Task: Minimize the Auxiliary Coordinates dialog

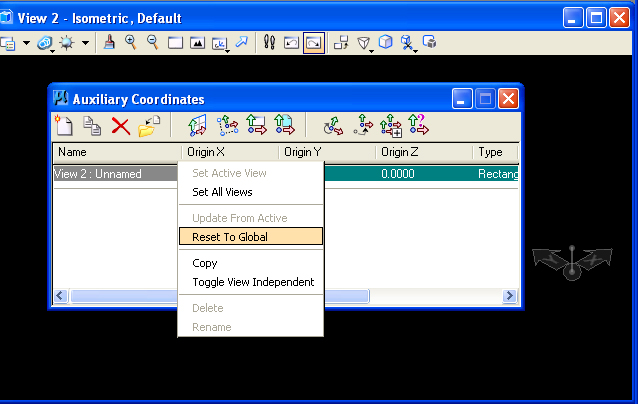Action: 462,99
